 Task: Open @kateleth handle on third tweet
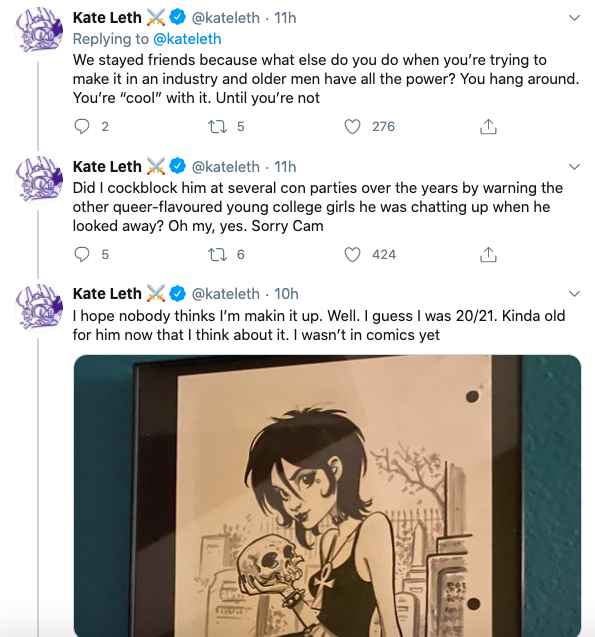click(225, 294)
